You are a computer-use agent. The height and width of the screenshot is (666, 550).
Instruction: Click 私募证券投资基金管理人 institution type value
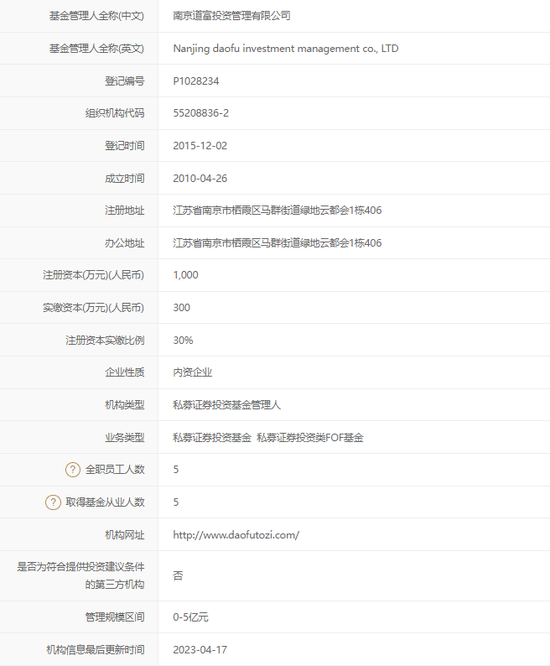226,405
